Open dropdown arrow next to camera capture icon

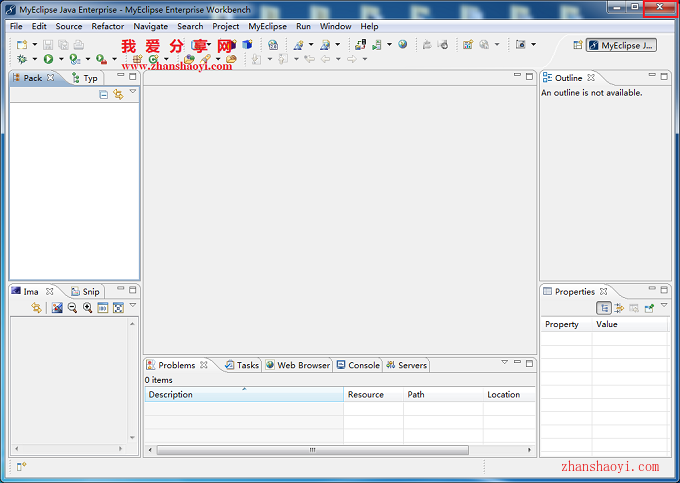[x=533, y=44]
